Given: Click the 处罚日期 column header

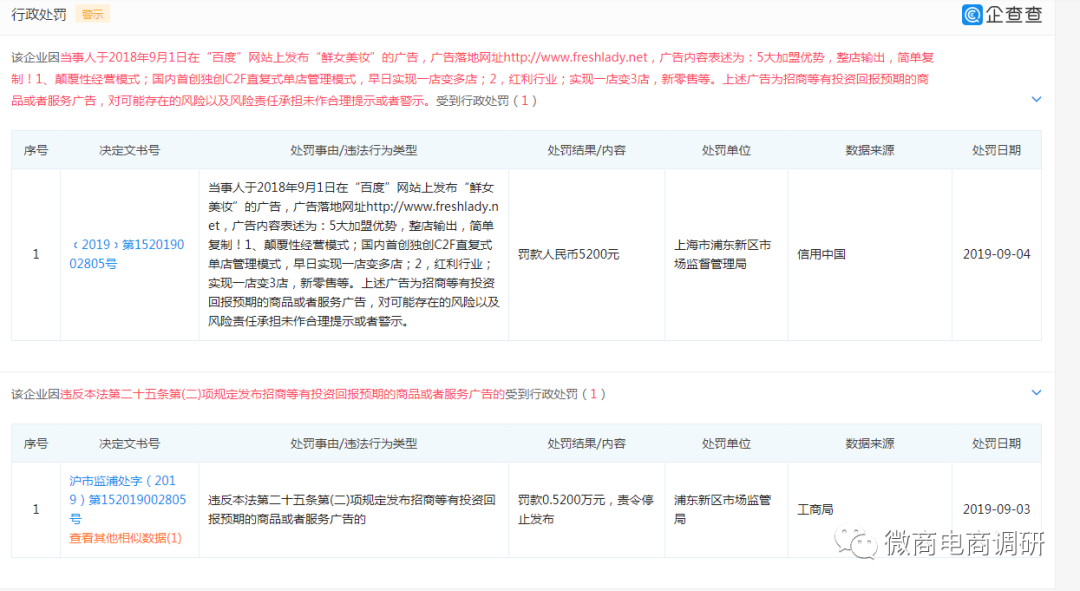Looking at the screenshot, I should click(x=998, y=150).
